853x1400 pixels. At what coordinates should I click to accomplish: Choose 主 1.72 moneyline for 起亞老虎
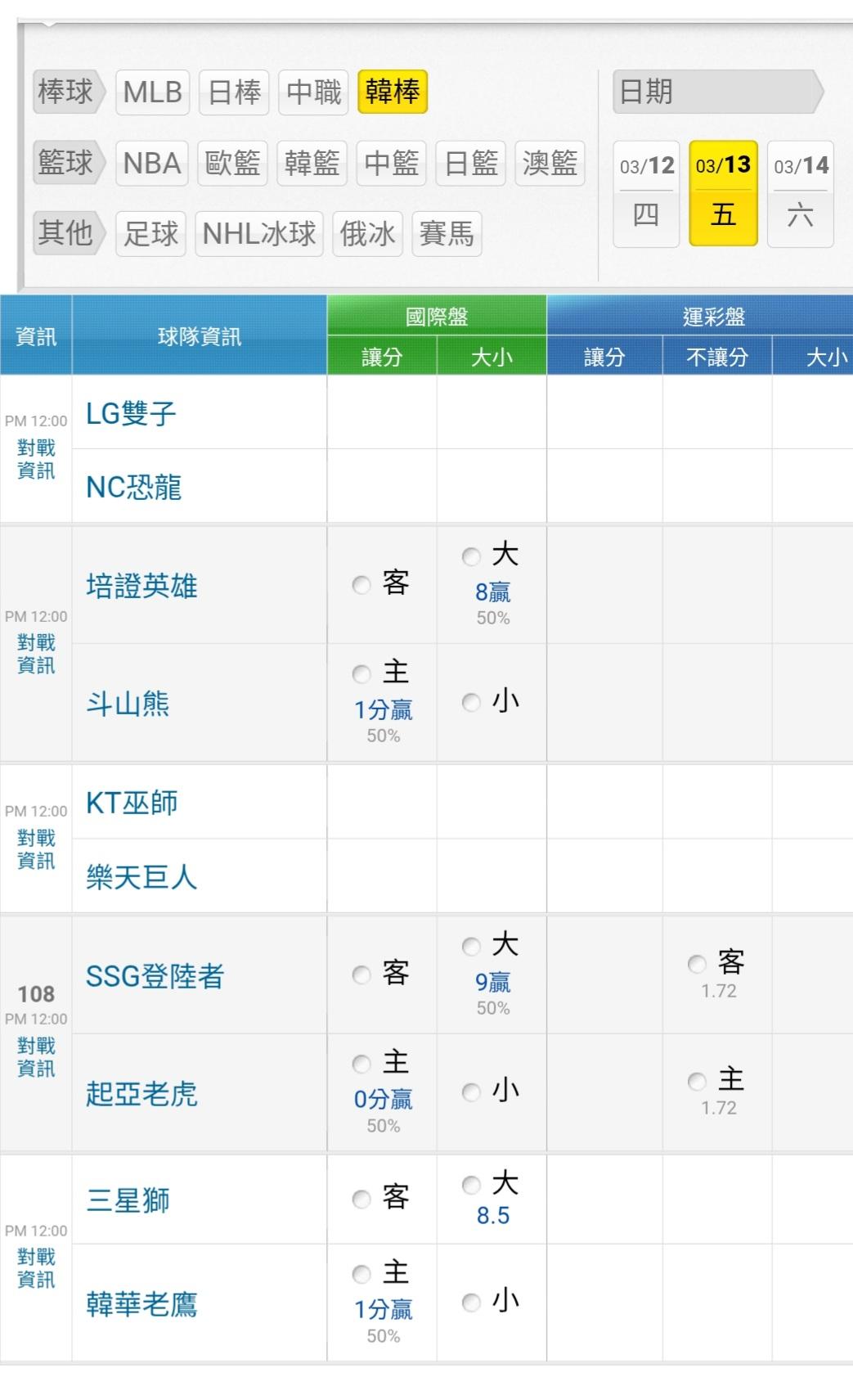697,1082
